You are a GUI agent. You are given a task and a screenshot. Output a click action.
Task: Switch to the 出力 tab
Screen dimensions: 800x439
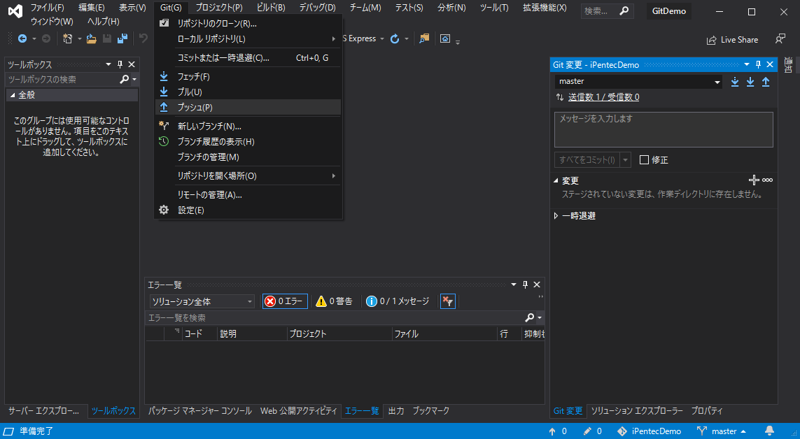coord(396,410)
